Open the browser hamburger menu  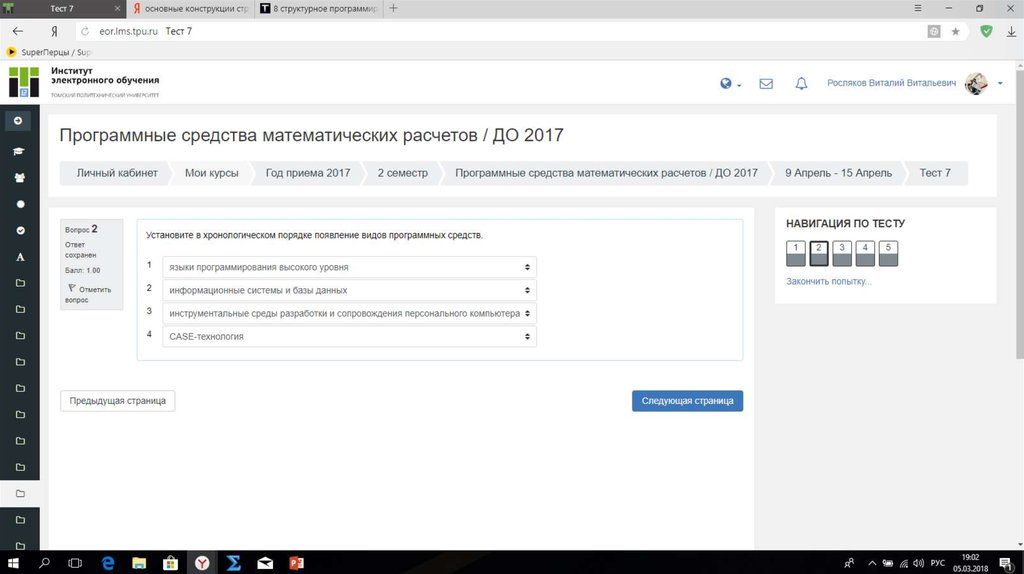pos(918,8)
